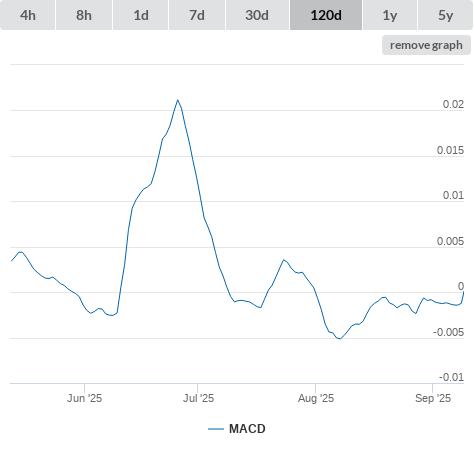This screenshot has height=455, width=474.
Task: Click the MACD peak near late June
Action: click(177, 100)
